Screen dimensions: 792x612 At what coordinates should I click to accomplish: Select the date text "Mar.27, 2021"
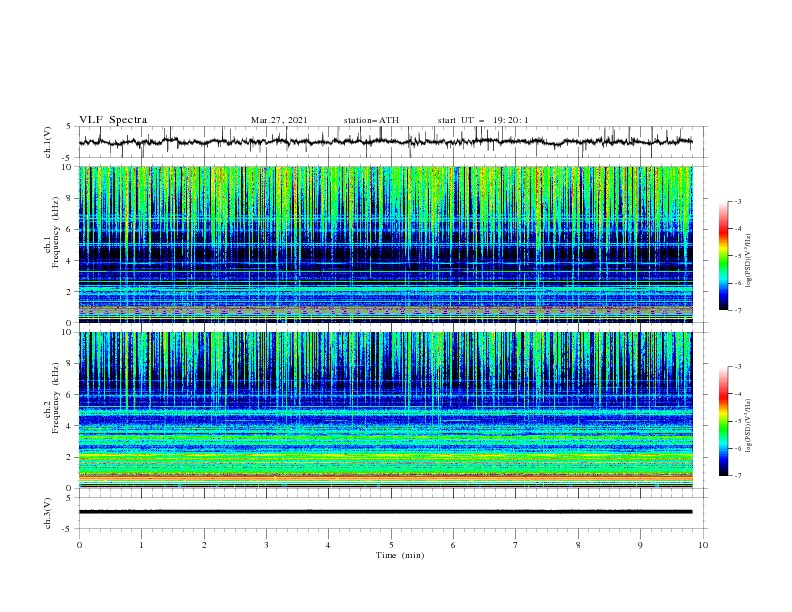279,120
